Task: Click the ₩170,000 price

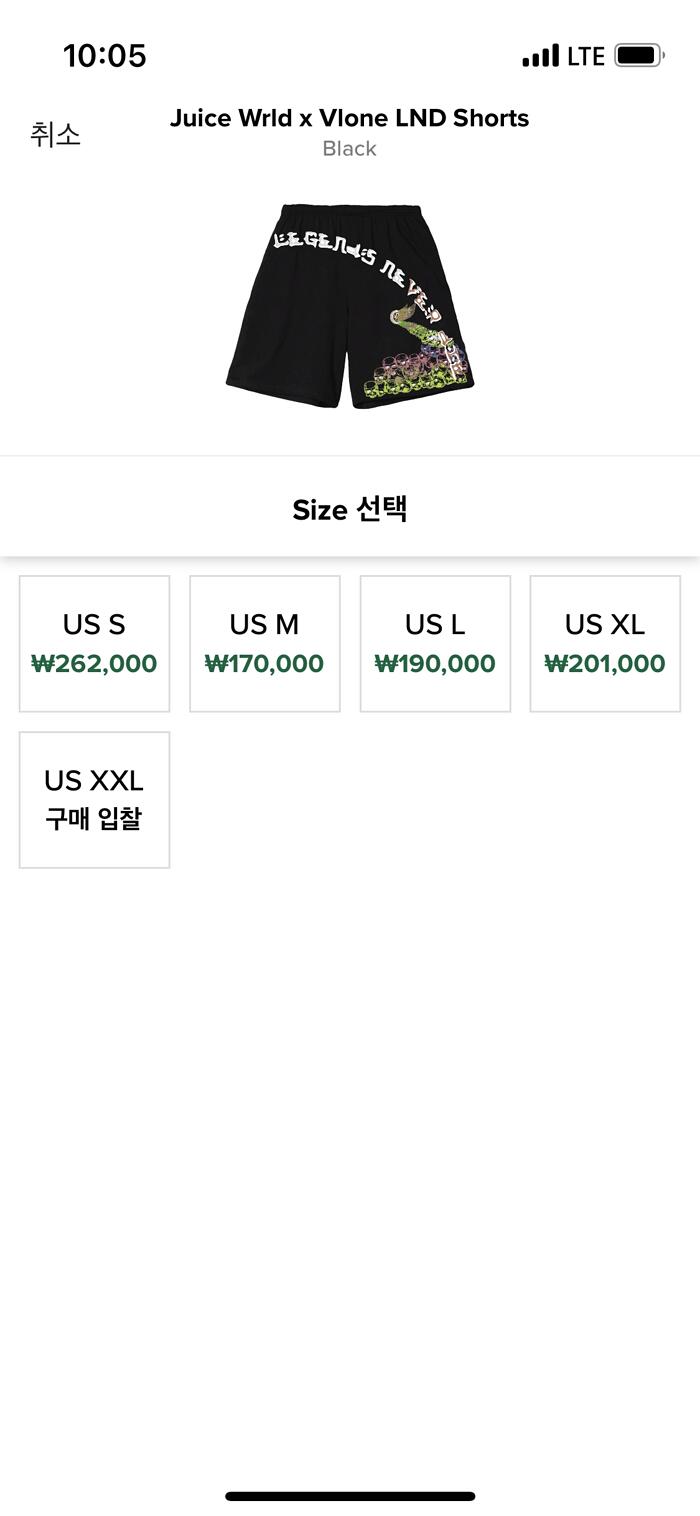Action: coord(264,664)
